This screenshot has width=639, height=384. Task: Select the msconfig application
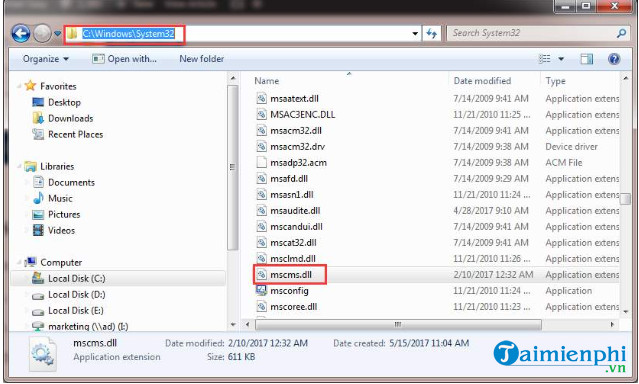click(289, 291)
